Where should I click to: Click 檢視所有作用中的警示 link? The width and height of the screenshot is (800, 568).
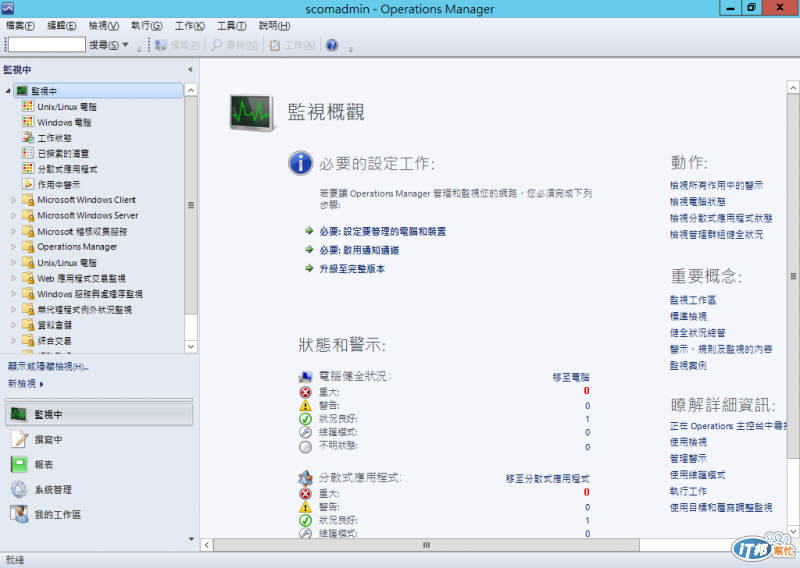[716, 185]
